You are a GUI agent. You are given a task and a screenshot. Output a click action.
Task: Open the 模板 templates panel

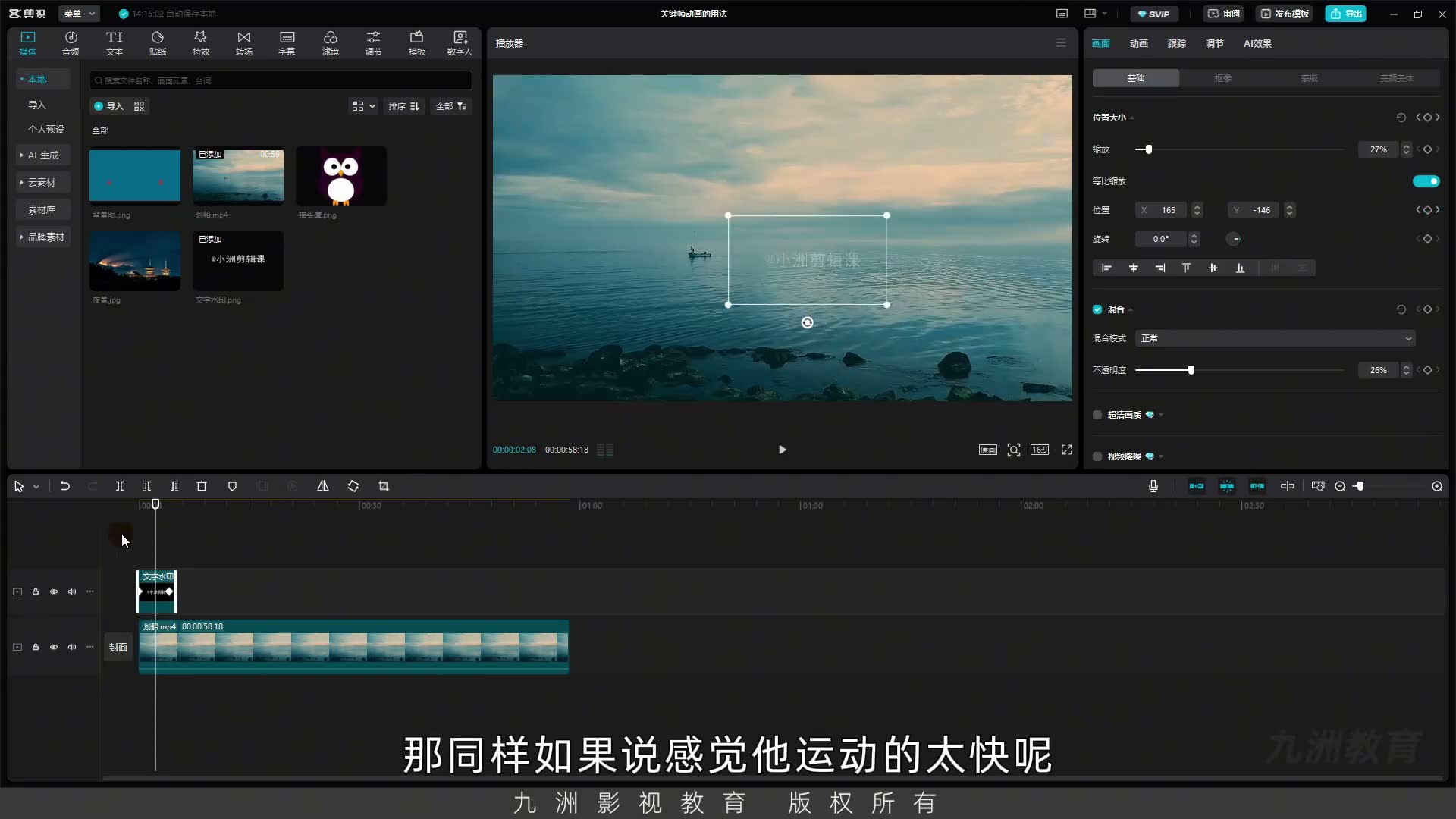[416, 43]
